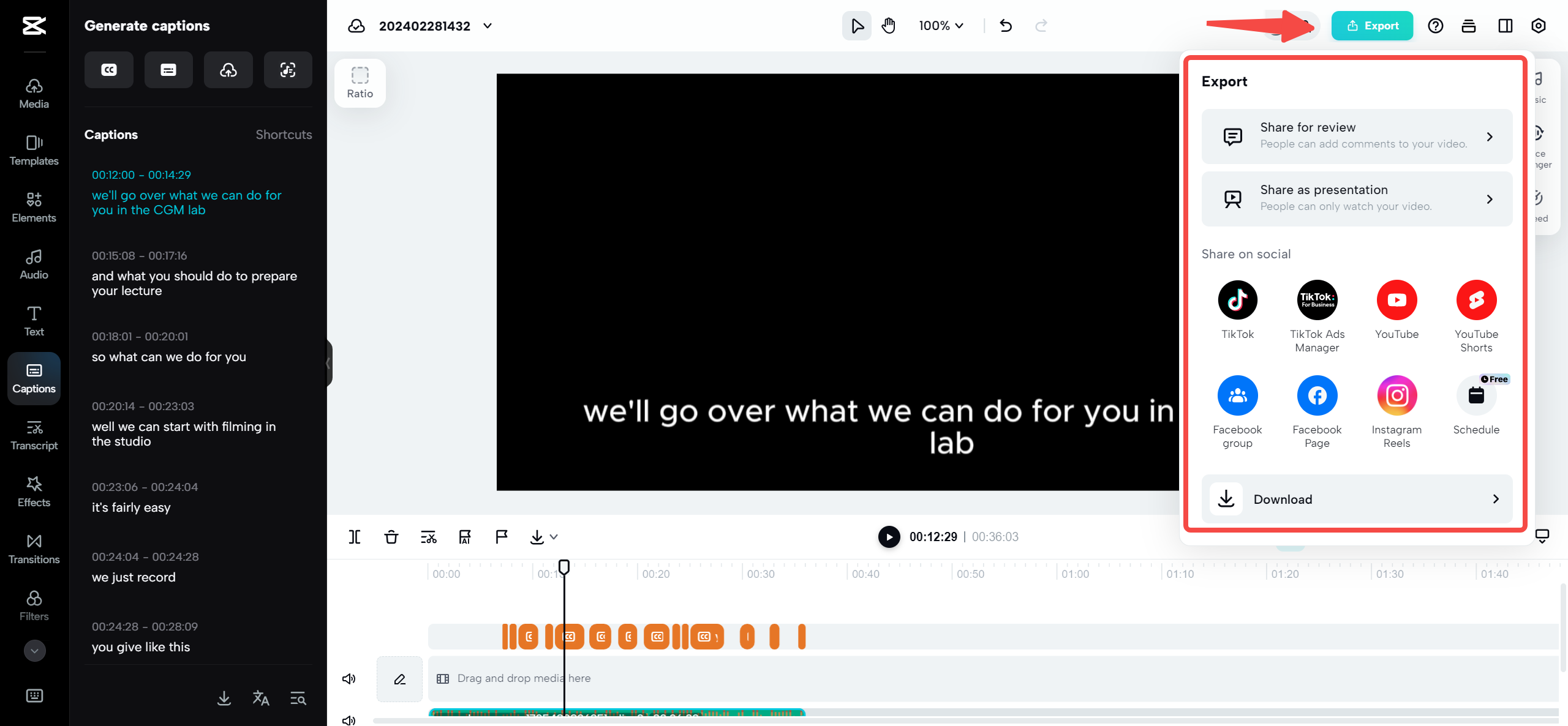Switch to the Transcript panel
Screen dimensions: 1568x726
(34, 435)
